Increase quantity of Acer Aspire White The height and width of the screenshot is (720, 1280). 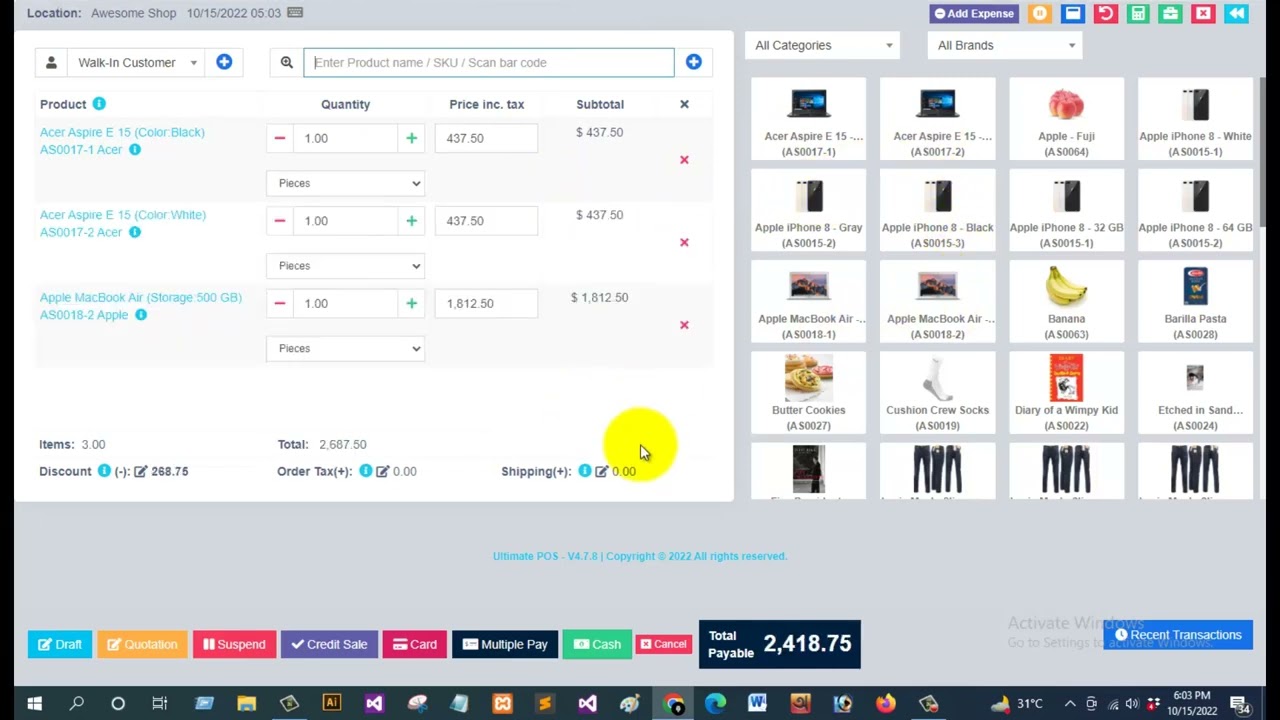(411, 221)
